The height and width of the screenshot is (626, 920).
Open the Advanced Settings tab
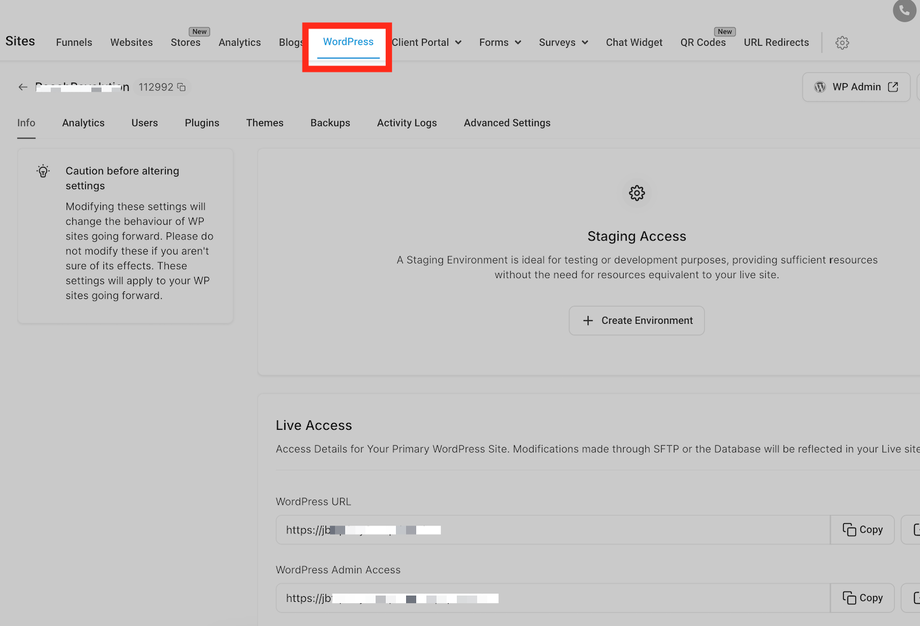(507, 123)
